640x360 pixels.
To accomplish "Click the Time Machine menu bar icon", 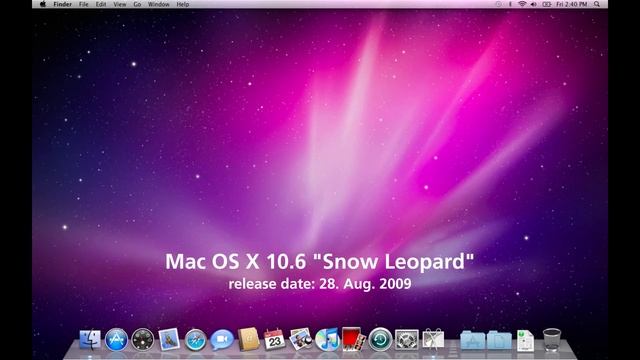I will point(498,4).
